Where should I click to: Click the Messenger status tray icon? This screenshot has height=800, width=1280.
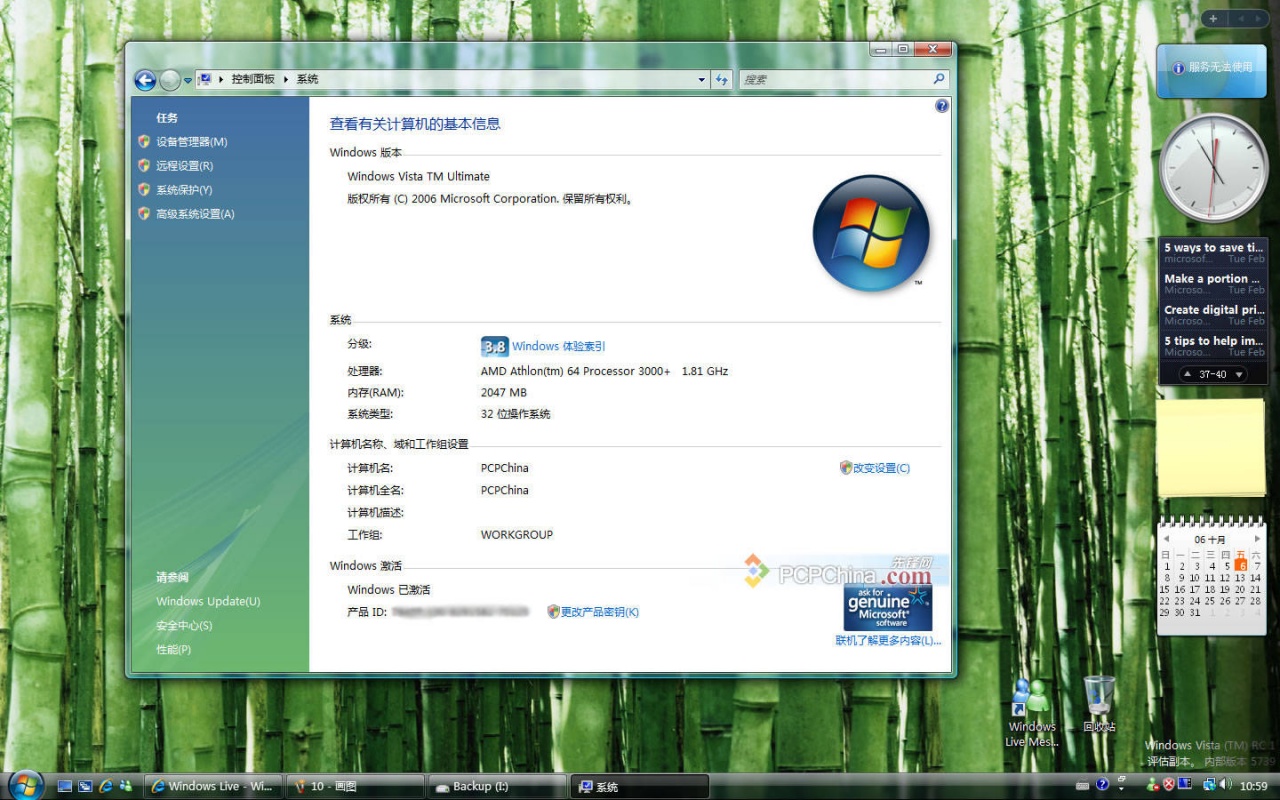(x=1152, y=785)
